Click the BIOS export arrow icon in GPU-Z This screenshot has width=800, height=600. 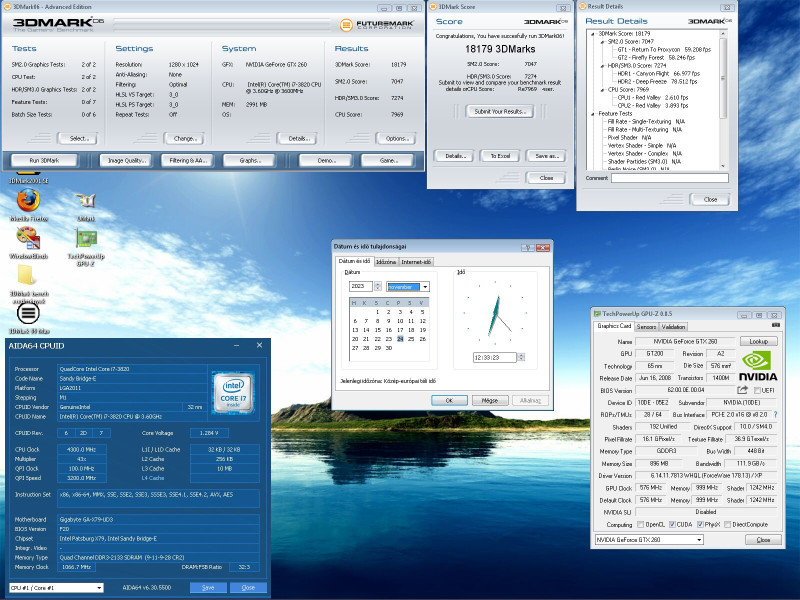click(743, 390)
